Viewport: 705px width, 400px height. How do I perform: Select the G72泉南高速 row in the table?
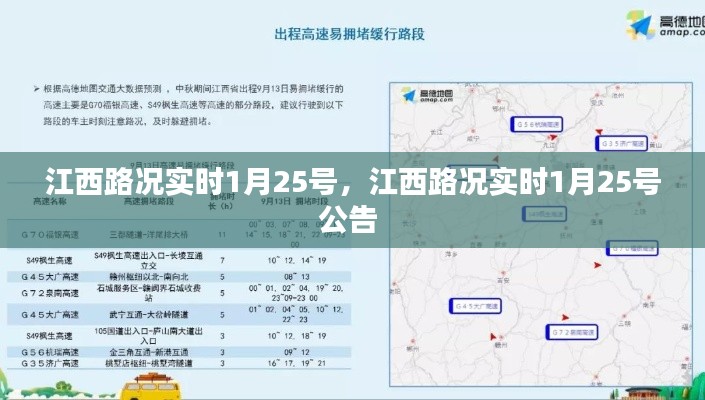tap(180, 293)
